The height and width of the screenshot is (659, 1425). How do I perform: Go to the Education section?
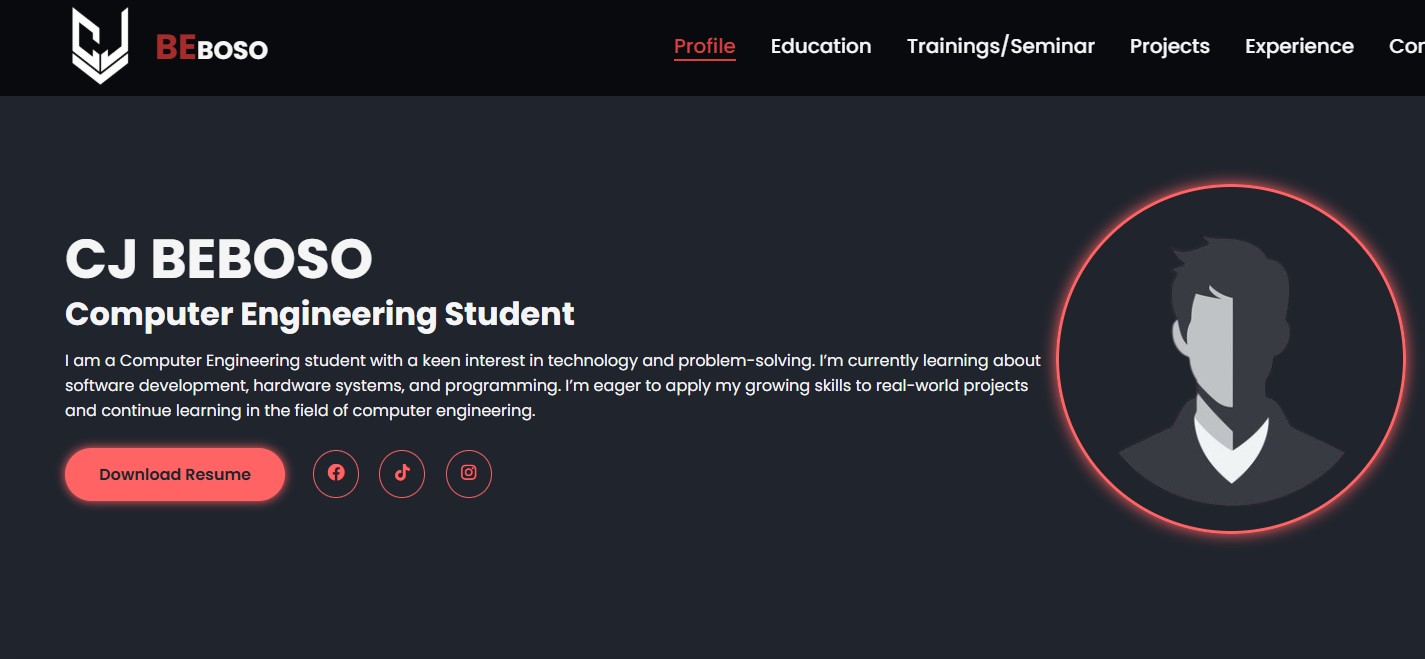click(821, 46)
